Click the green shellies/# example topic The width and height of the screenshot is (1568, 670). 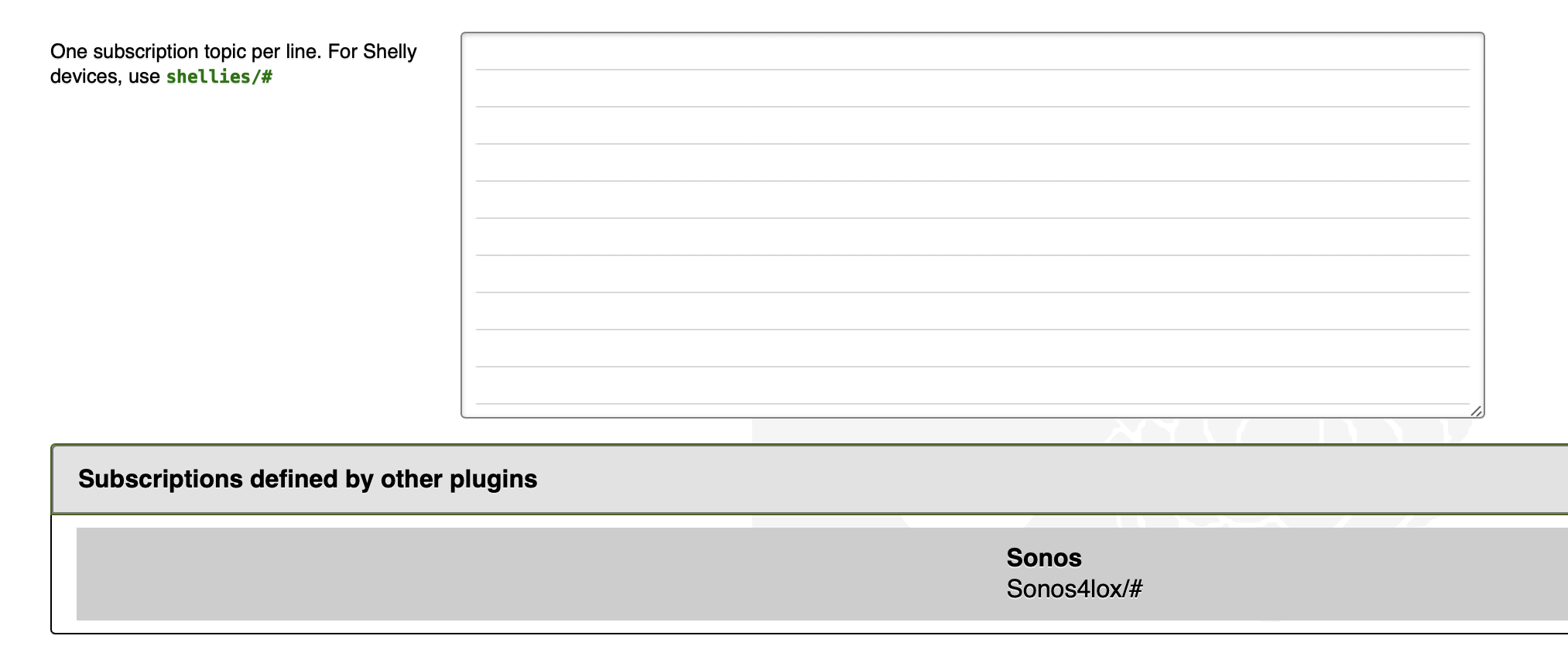219,77
